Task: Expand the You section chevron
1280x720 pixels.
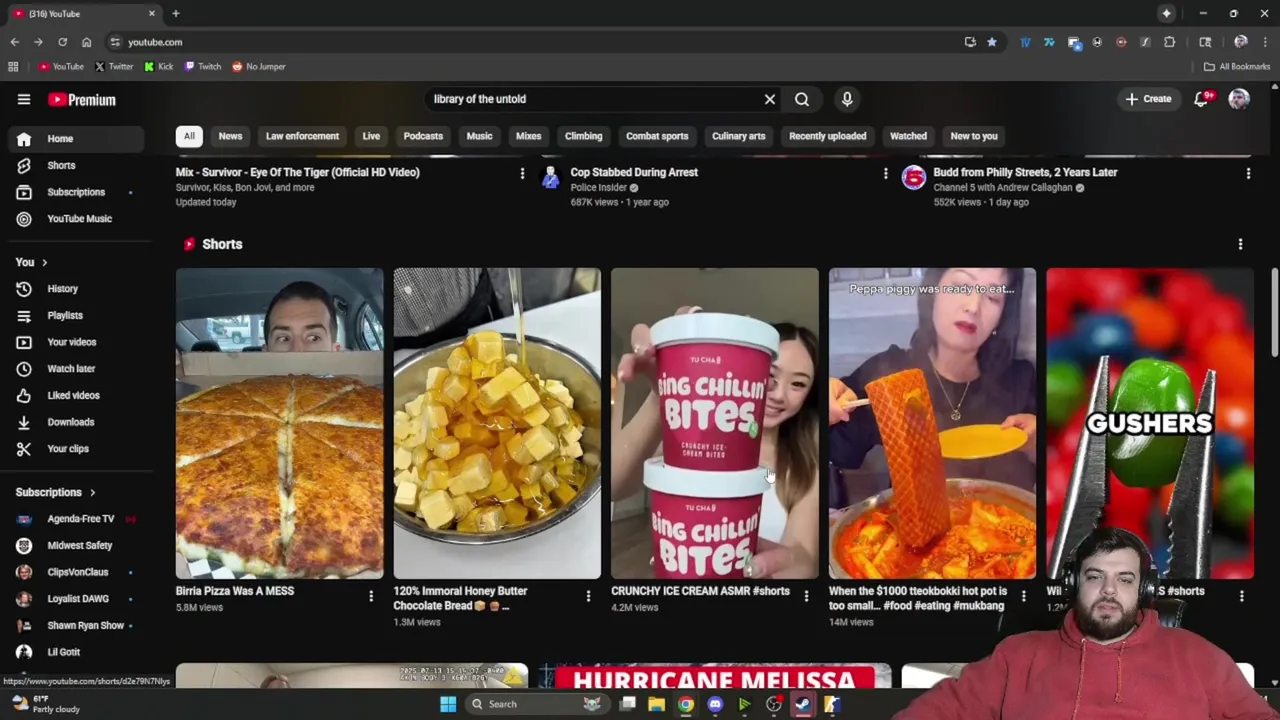Action: [44, 262]
